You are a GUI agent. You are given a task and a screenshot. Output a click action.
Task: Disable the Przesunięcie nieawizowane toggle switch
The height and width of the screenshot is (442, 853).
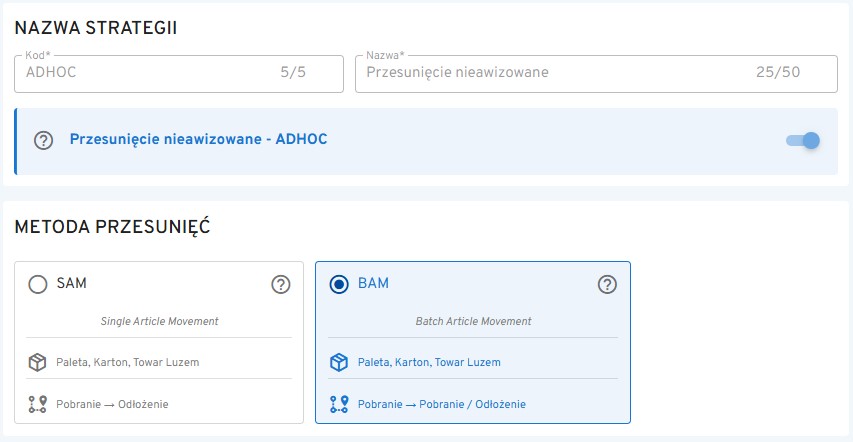tap(804, 140)
